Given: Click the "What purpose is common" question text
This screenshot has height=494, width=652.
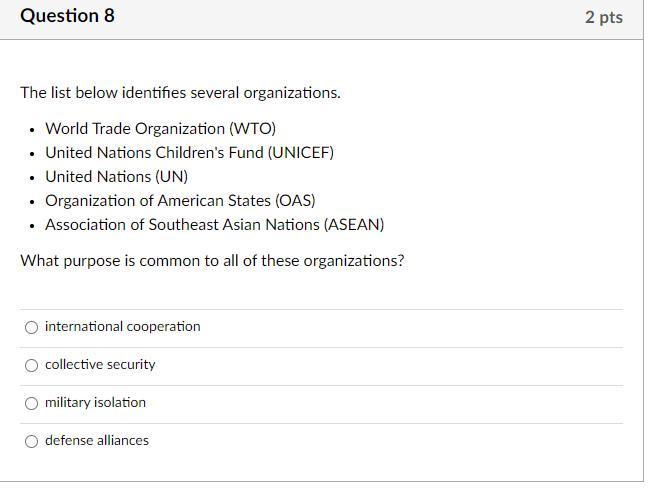Looking at the screenshot, I should click(x=212, y=261).
